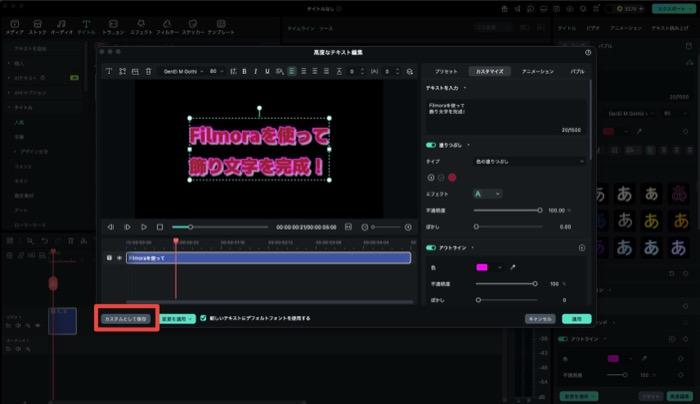Open Titles tool in main Filmora toolbar
The height and width of the screenshot is (404, 700).
(x=86, y=27)
